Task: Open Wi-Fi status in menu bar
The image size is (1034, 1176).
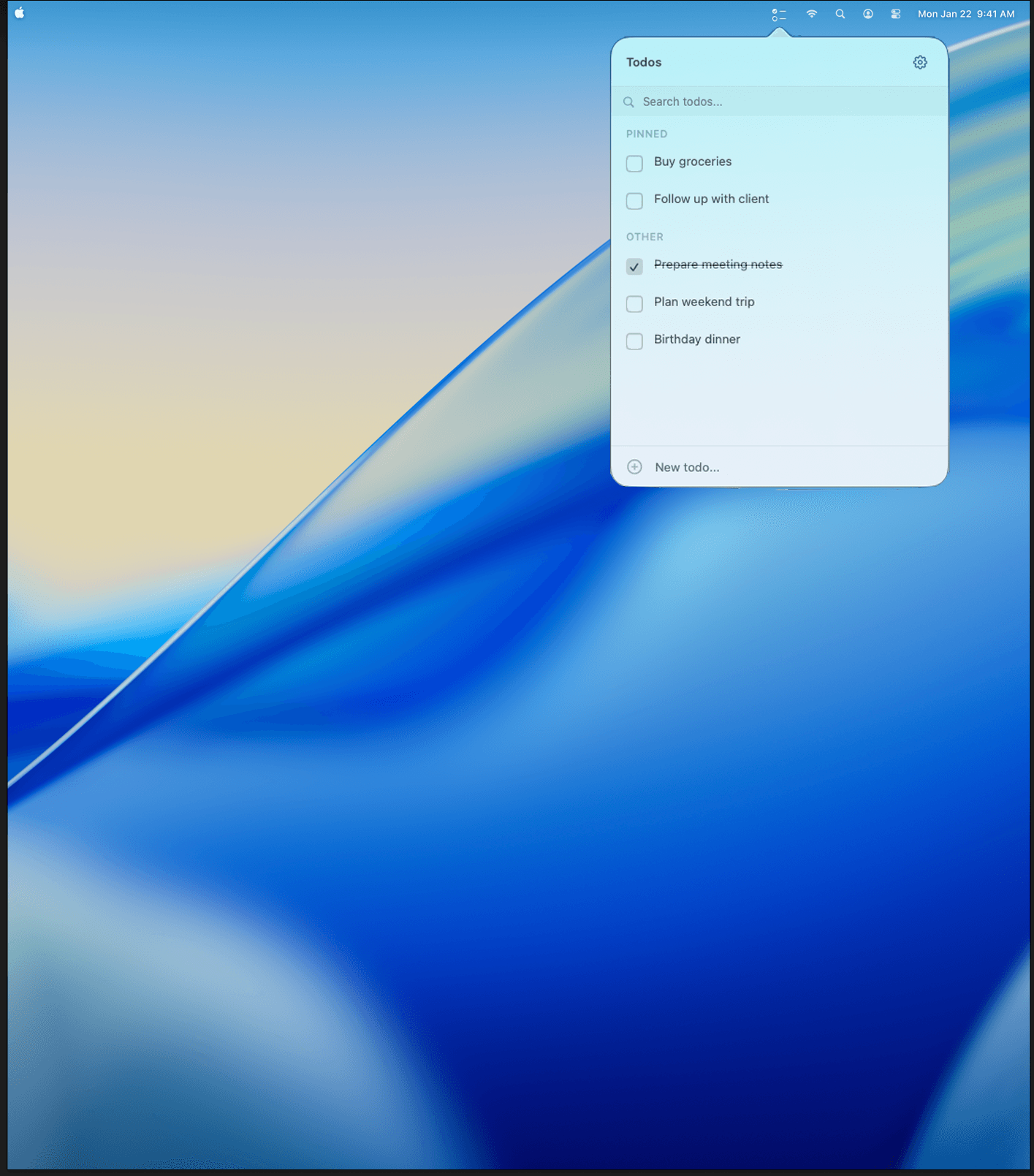Action: pos(811,14)
